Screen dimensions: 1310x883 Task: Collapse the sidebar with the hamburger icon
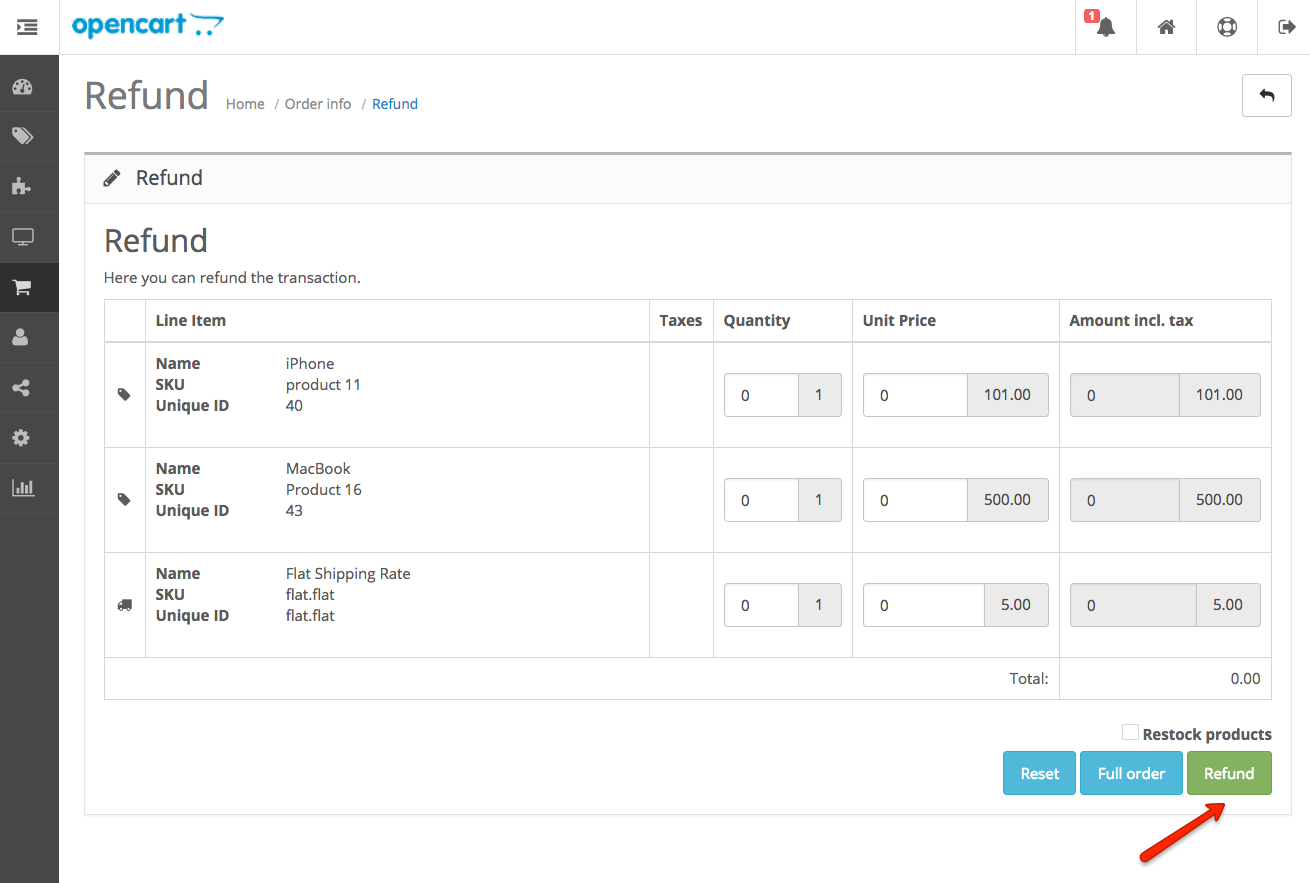27,27
